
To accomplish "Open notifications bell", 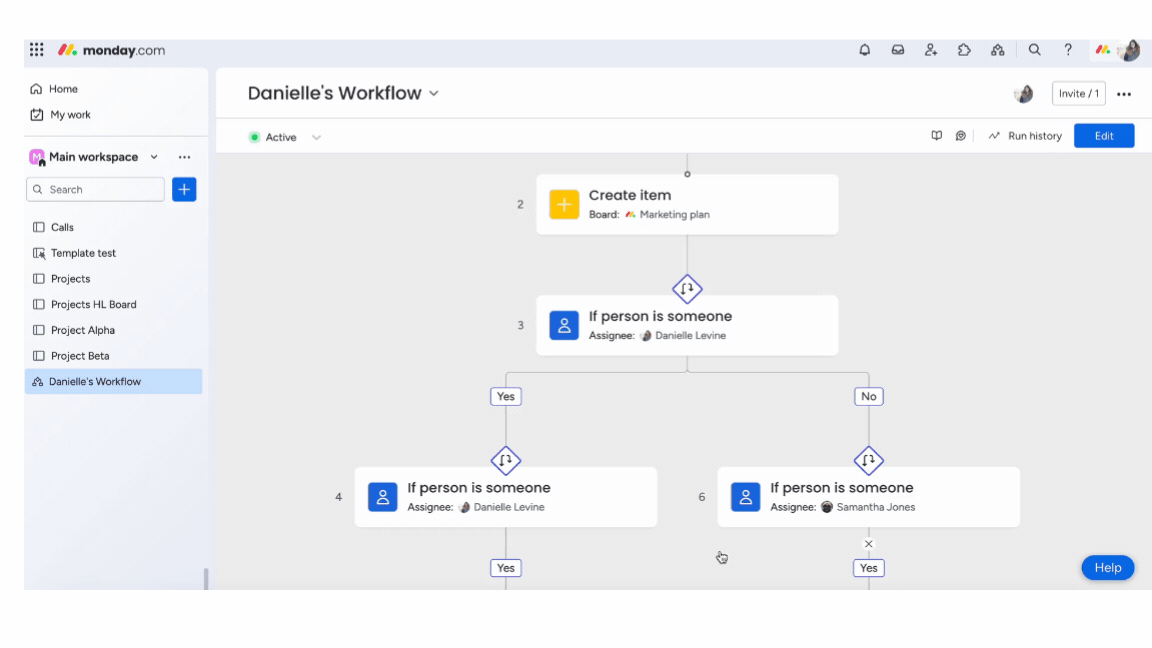I will point(865,50).
